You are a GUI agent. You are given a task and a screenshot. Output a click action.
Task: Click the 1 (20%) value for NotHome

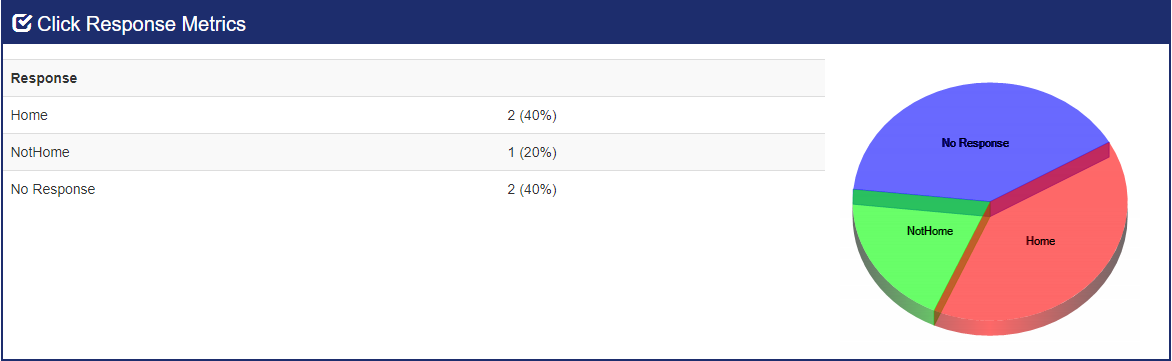[531, 152]
